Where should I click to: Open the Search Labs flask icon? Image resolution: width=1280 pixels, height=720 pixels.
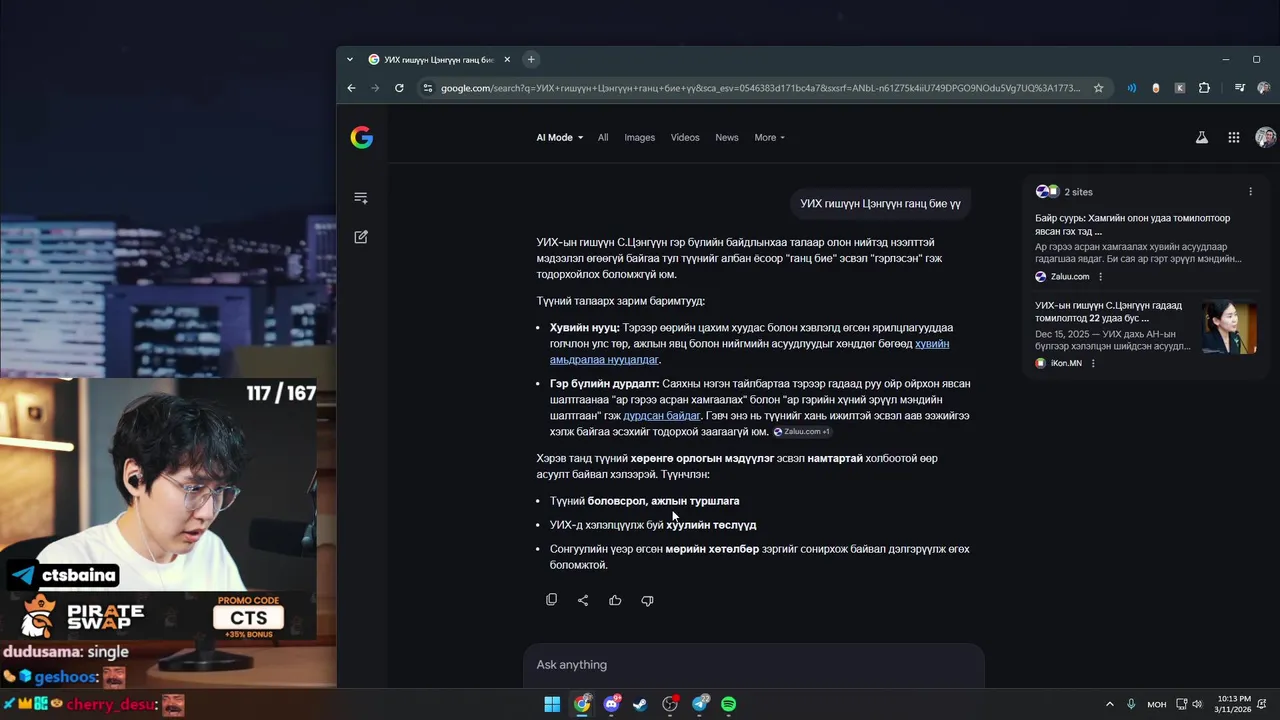pyautogui.click(x=1202, y=138)
